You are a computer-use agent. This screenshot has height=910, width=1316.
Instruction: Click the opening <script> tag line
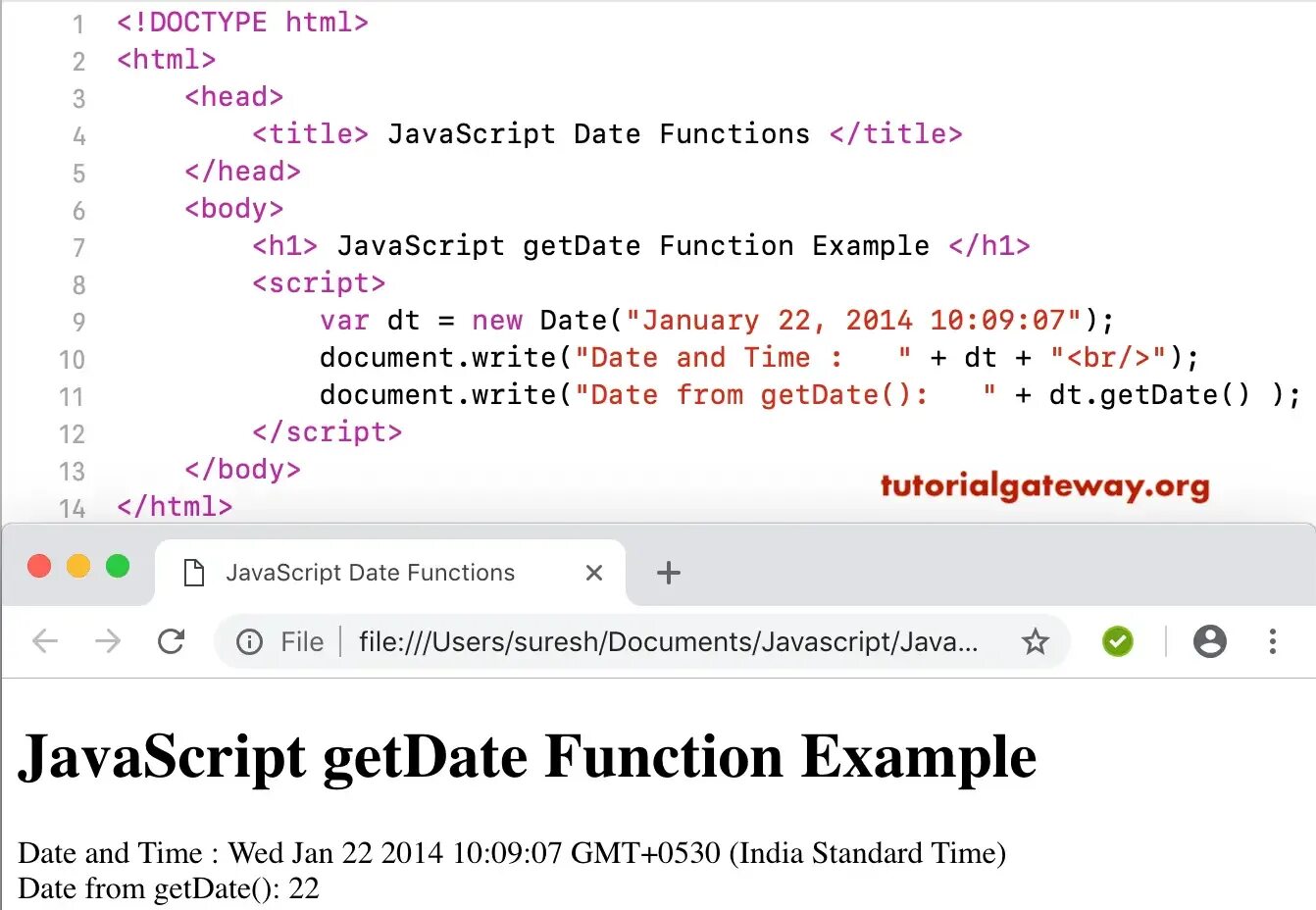coord(319,283)
